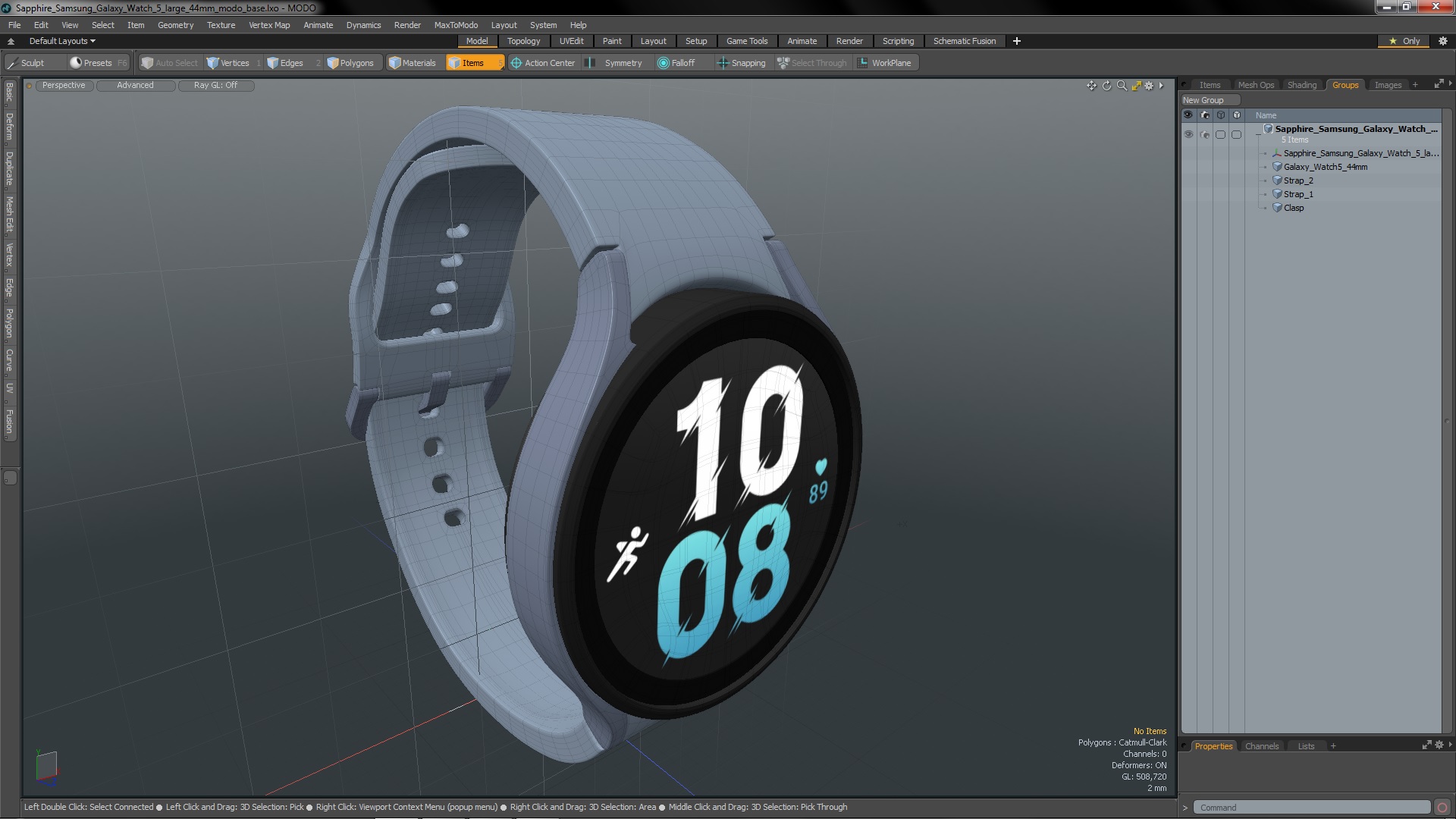The height and width of the screenshot is (819, 1456).
Task: Open the Lists tab
Action: [x=1306, y=746]
